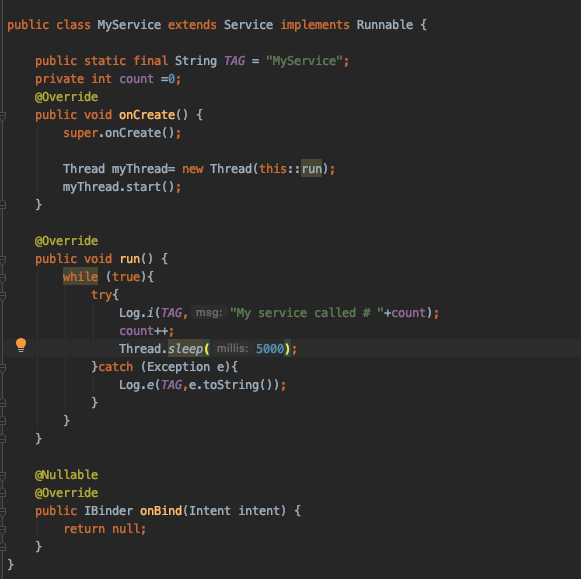Click the millis: parameter hint
The height and width of the screenshot is (579, 581).
pos(232,349)
